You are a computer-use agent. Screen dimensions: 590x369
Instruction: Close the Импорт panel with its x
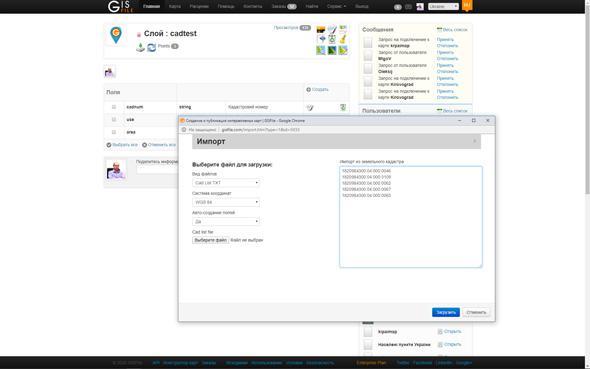[x=474, y=141]
